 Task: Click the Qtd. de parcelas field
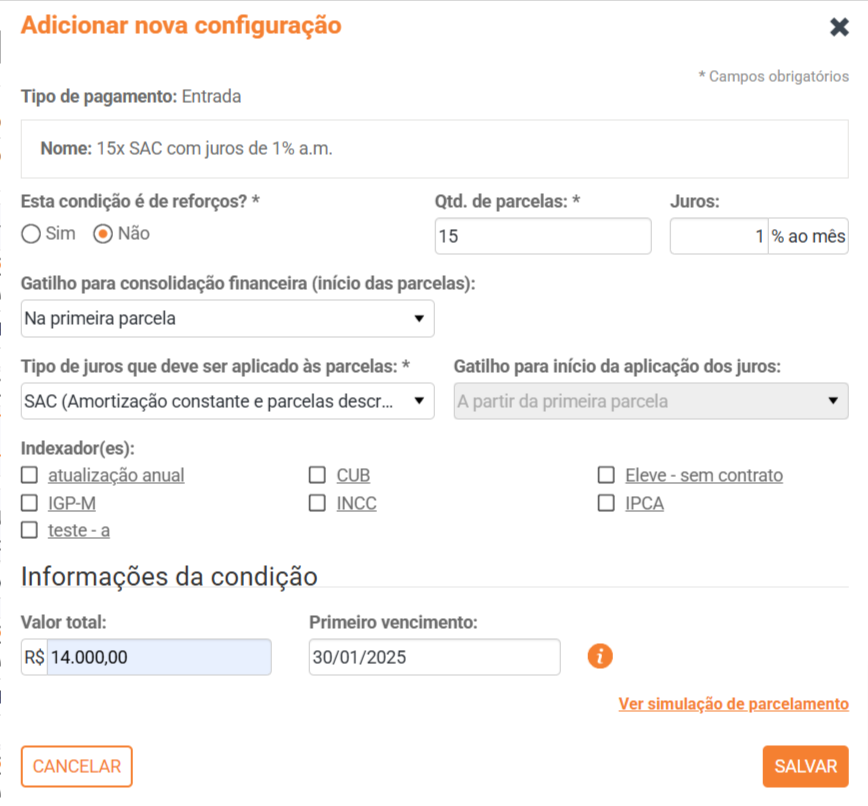coord(543,237)
